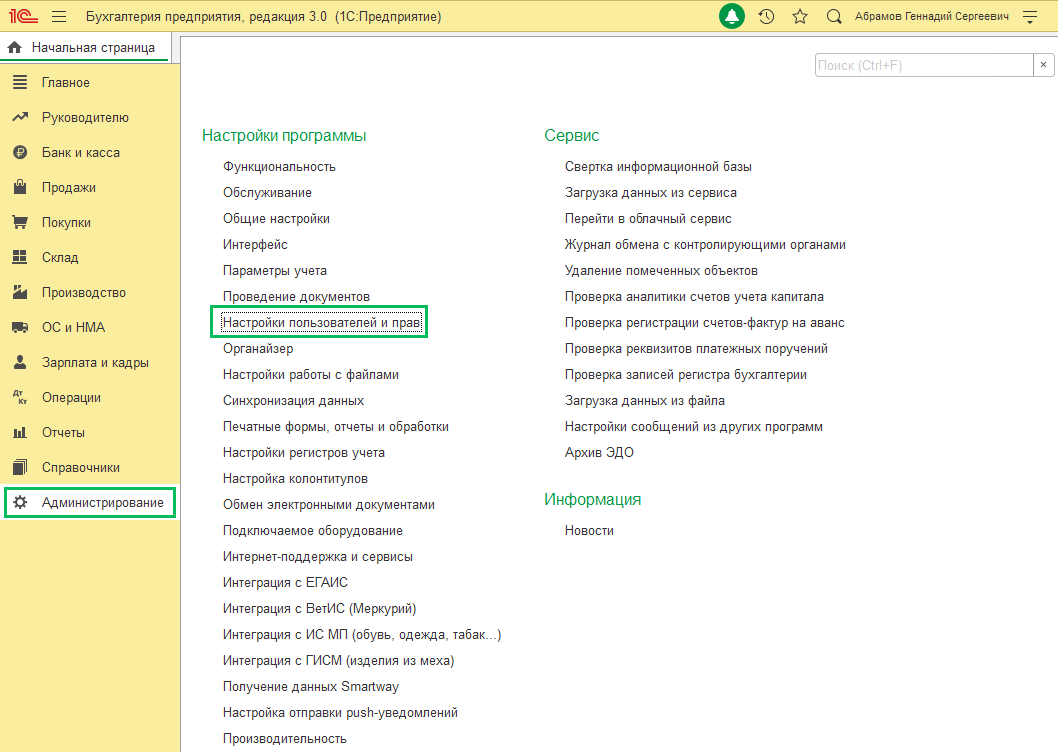Screen dimensions: 1058x752
Task: Open Общие настройки link
Action: [276, 219]
